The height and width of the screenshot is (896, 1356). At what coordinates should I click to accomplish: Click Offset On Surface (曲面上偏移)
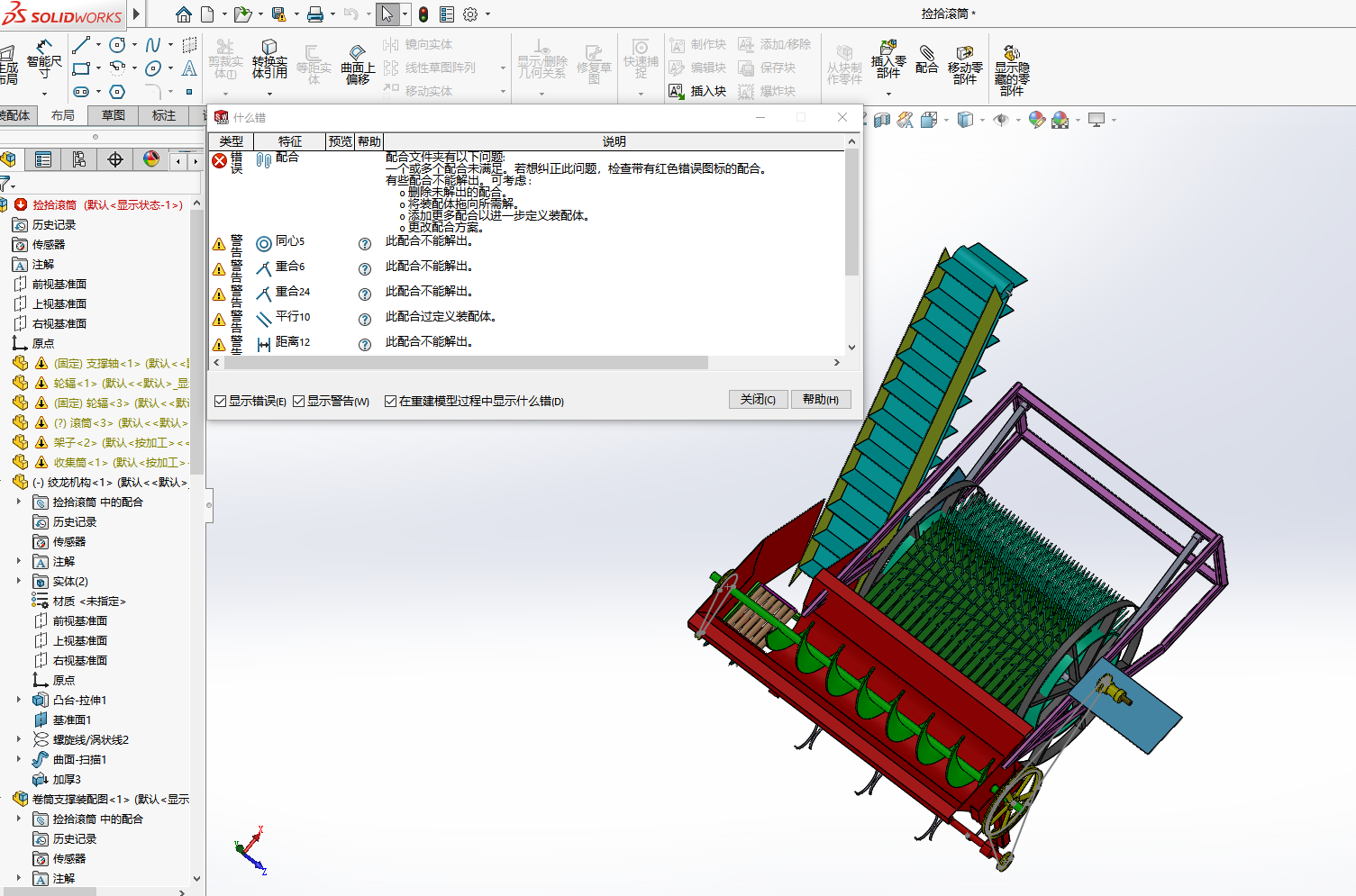coord(358,63)
